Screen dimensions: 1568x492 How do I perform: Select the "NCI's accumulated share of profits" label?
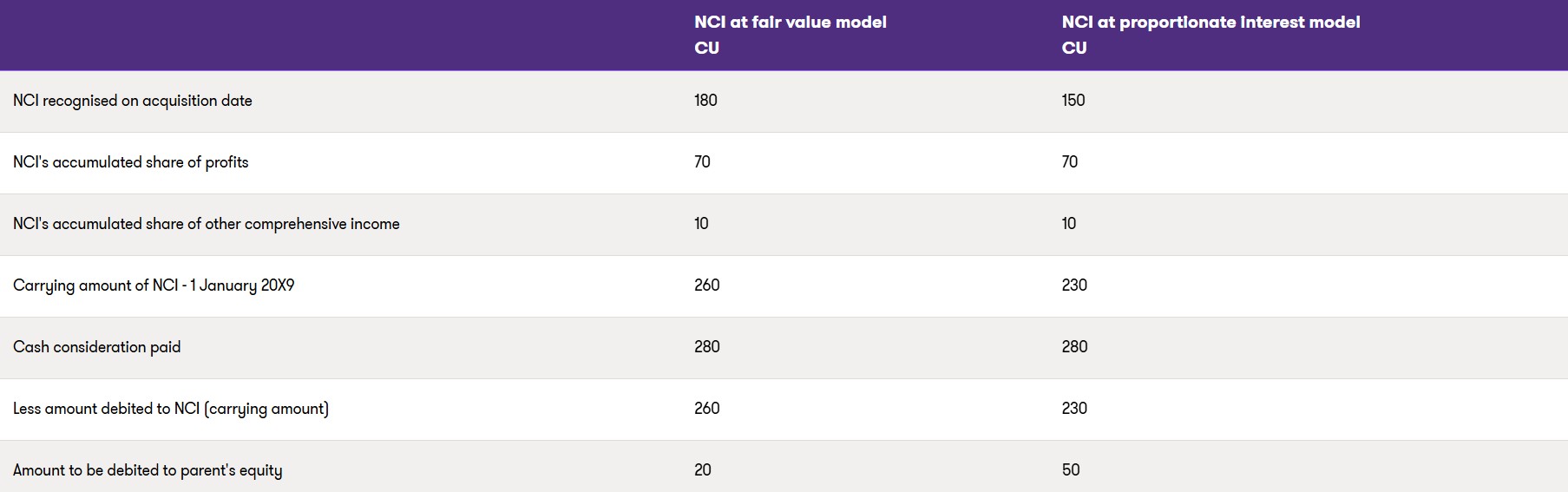tap(131, 162)
